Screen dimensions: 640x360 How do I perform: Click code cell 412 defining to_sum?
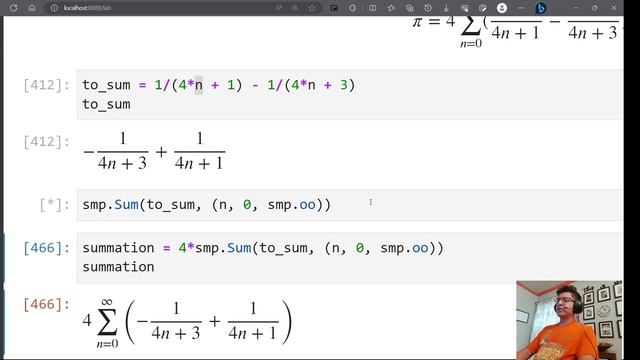(349, 94)
